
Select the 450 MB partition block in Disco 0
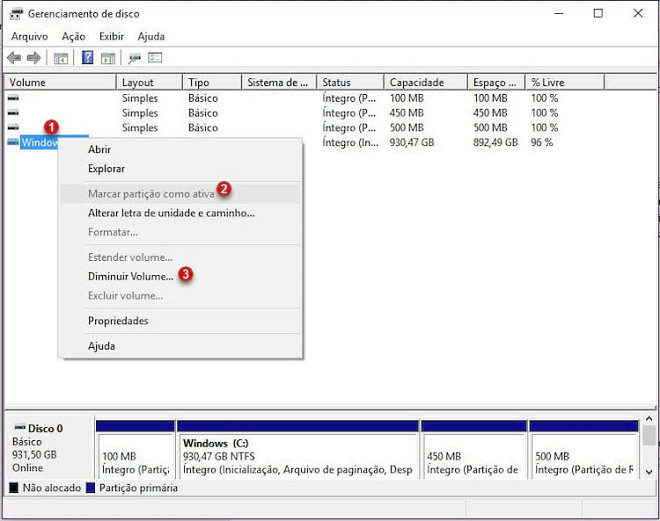pos(474,449)
